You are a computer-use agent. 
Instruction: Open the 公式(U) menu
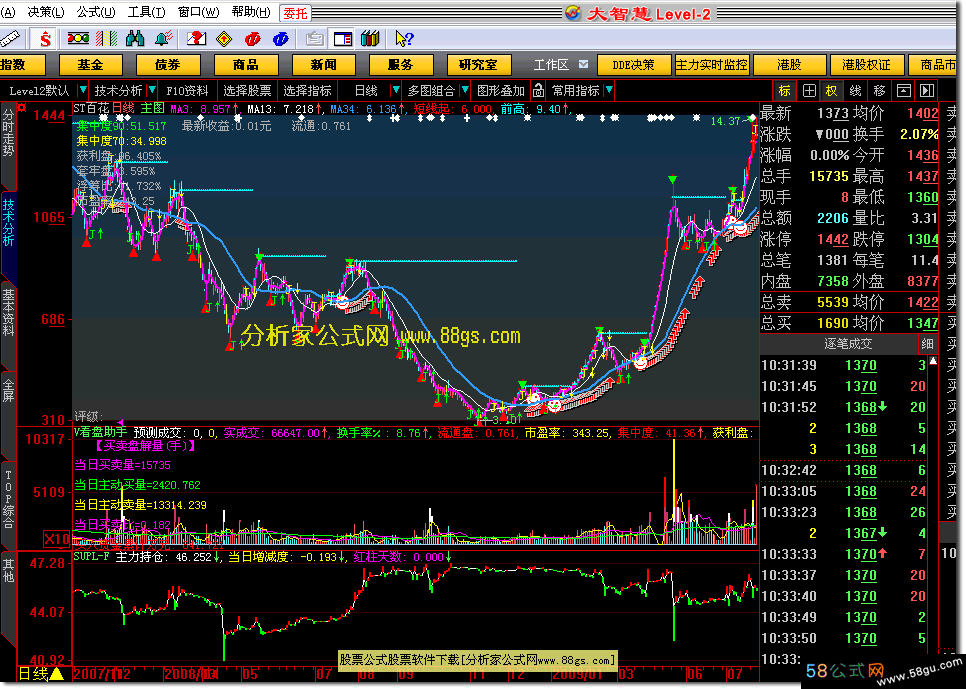tap(95, 12)
